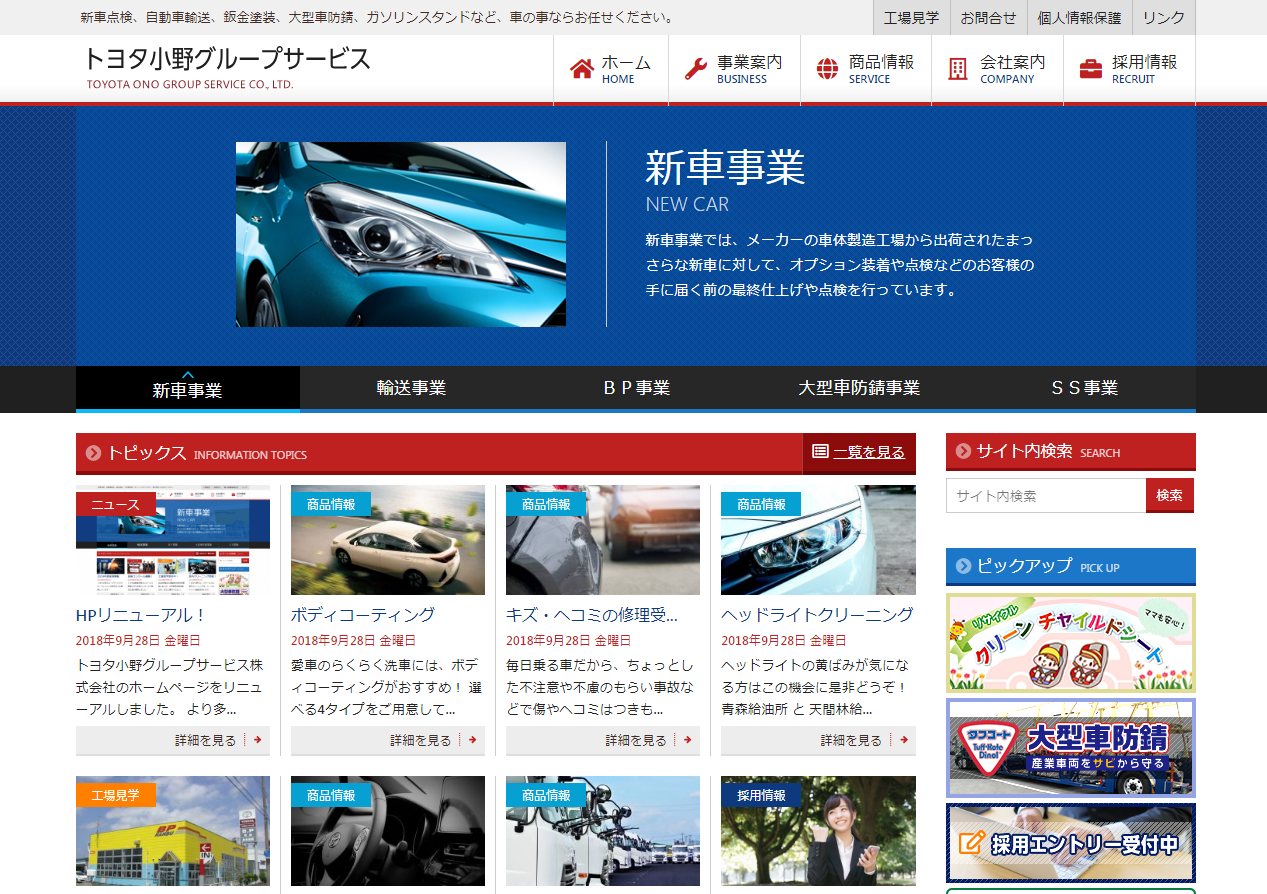This screenshot has width=1267, height=894.
Task: Open ボディコーティング article thumbnail
Action: (x=388, y=540)
